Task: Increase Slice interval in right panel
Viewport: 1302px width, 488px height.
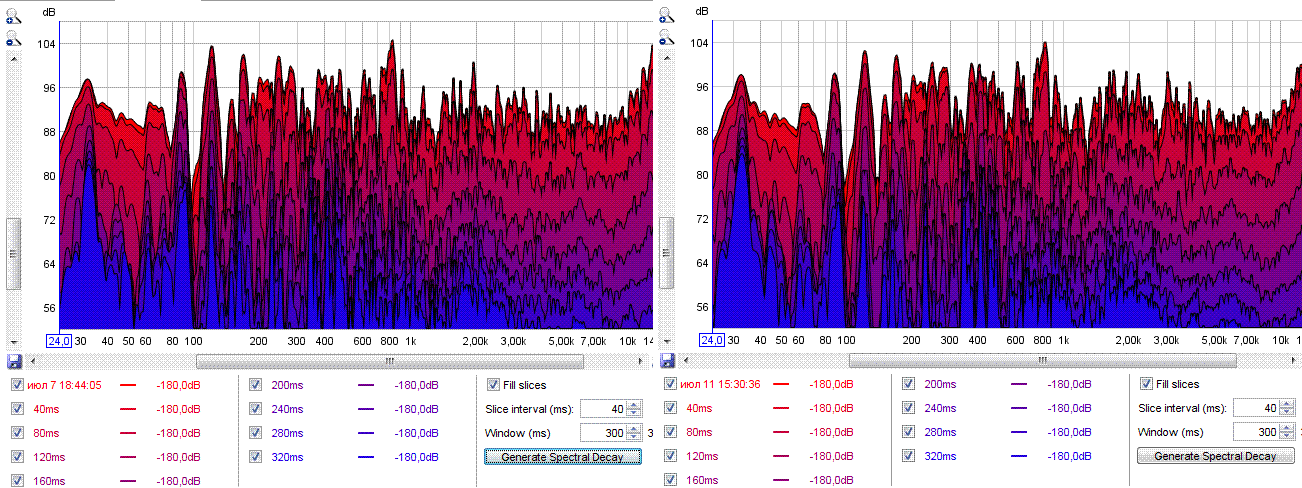Action: (1288, 403)
